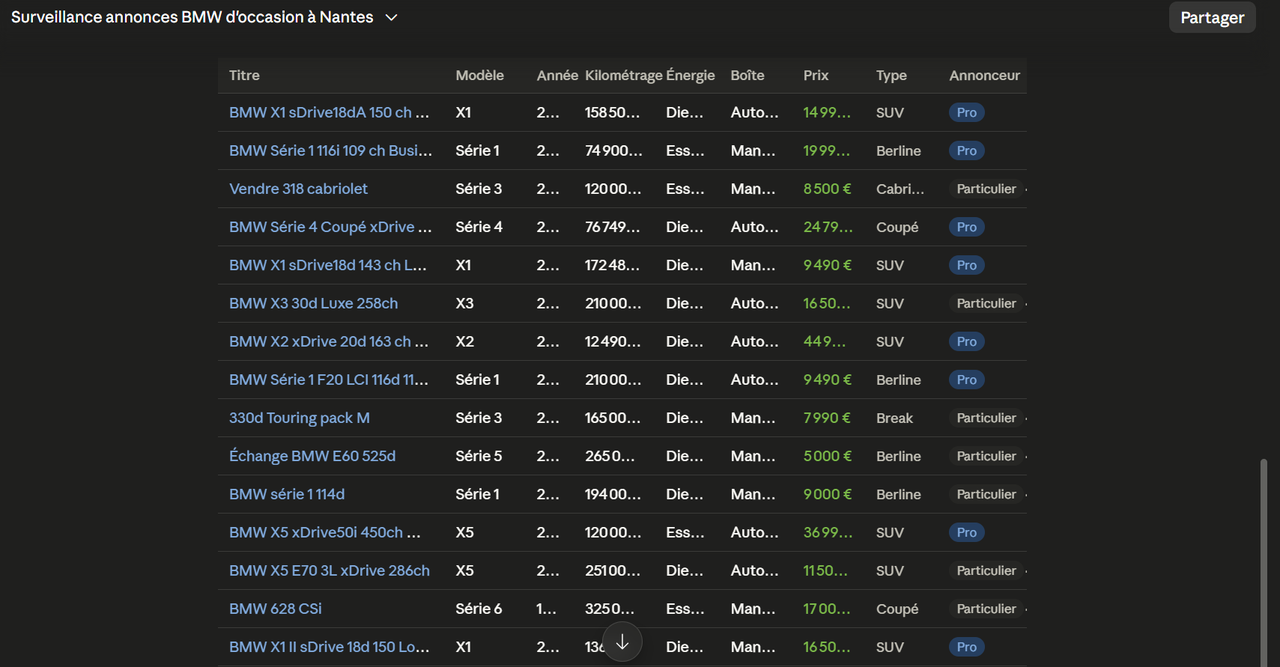Click the Particulier badge in the 318 cabriolet row
Image resolution: width=1280 pixels, height=667 pixels.
(x=986, y=189)
